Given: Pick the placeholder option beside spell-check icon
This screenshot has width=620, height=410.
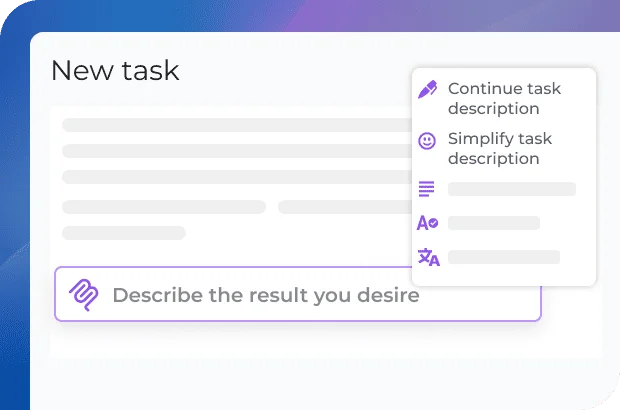Looking at the screenshot, I should (x=493, y=223).
